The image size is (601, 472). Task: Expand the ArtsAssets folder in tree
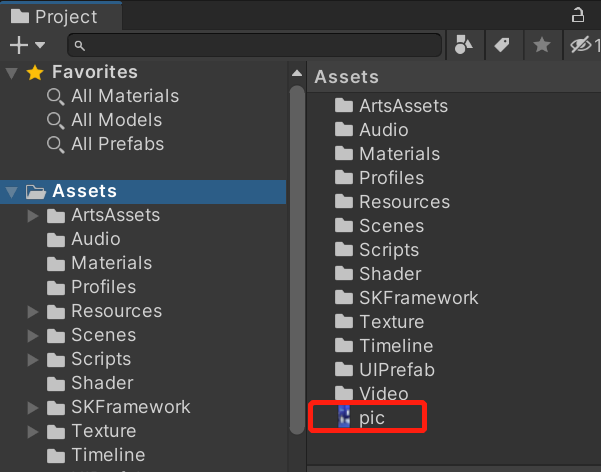[x=33, y=215]
